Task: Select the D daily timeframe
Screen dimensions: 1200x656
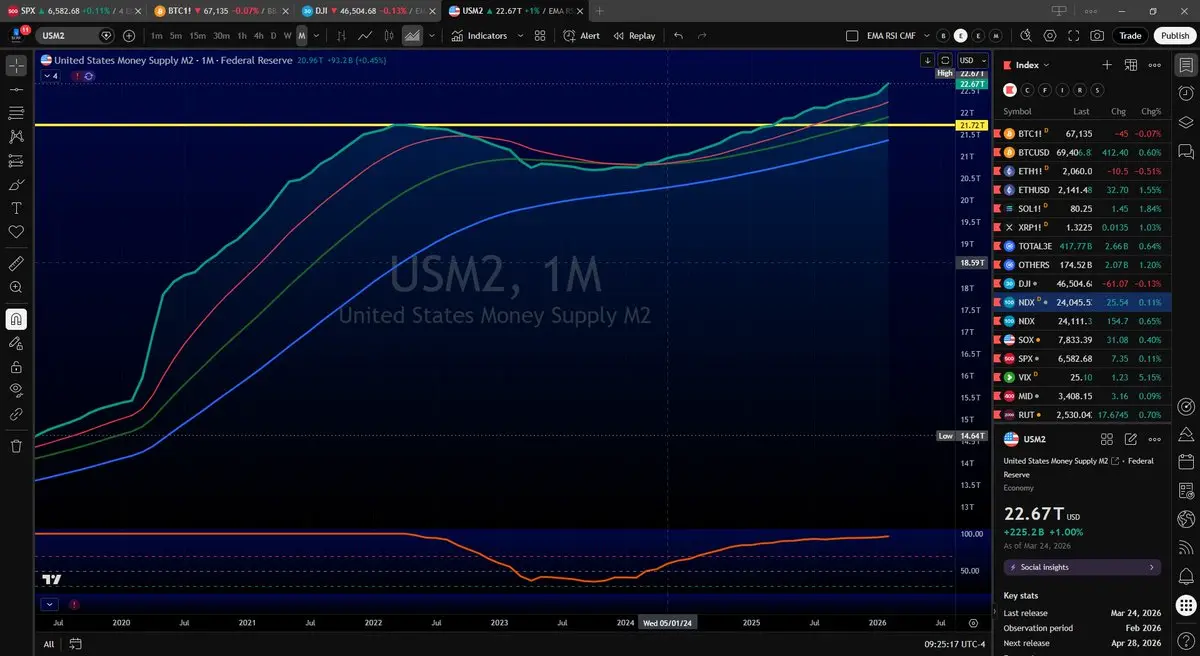Action: click(x=273, y=35)
